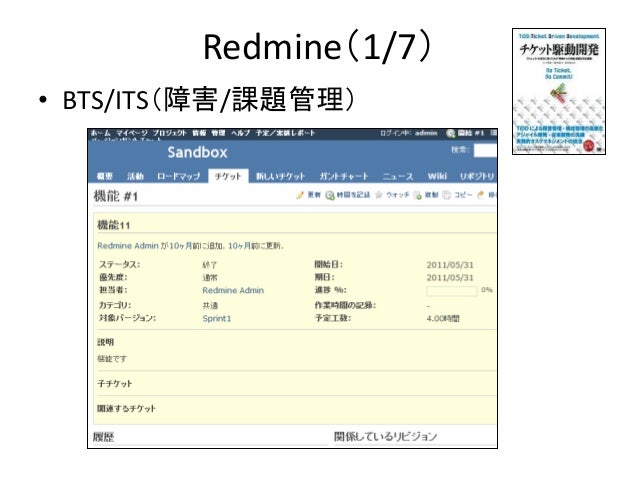
Task: Open 管理 in top menu
Action: pyautogui.click(x=218, y=133)
